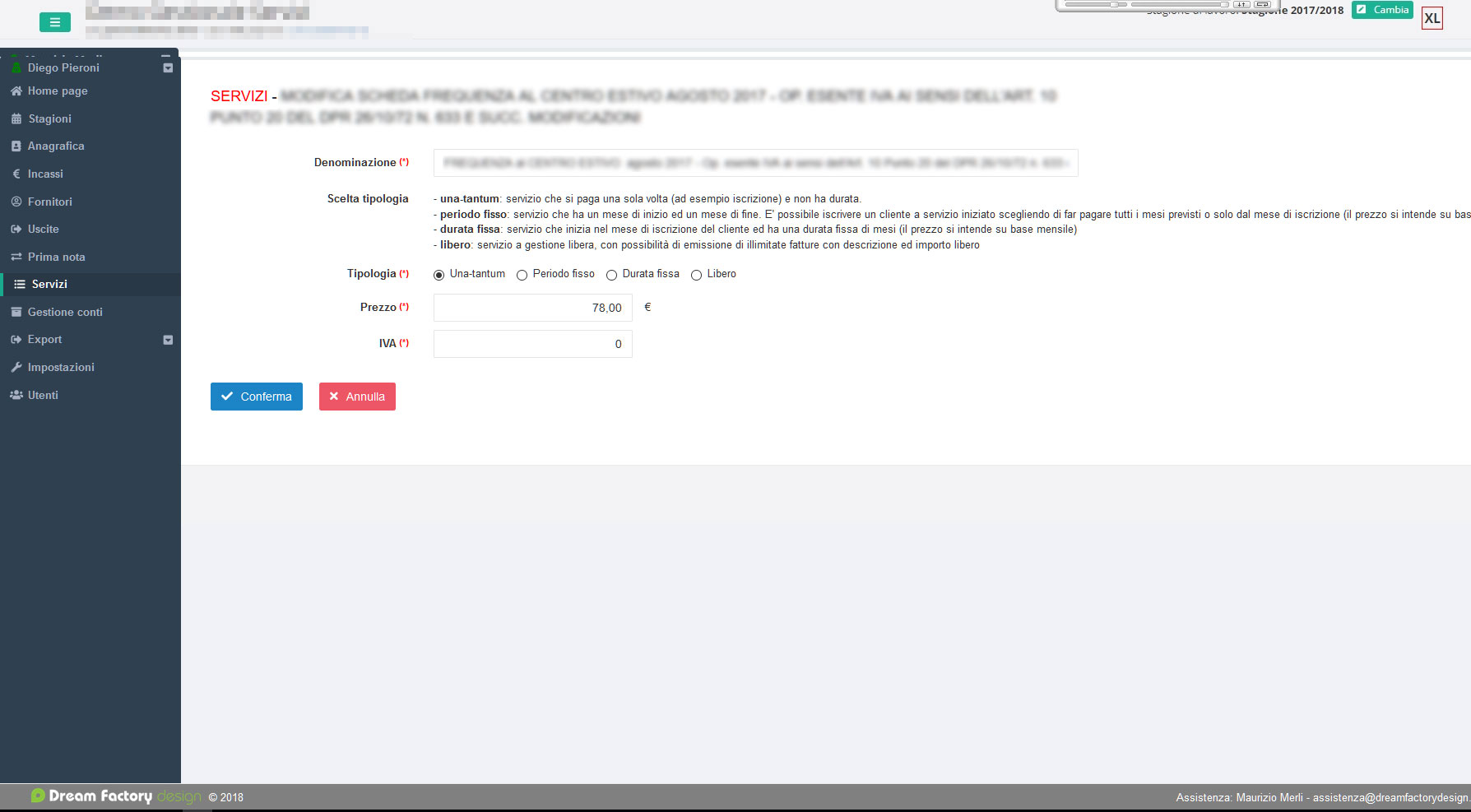1471x812 pixels.
Task: Click the Prima nota exchange arrows icon
Action: 16,258
